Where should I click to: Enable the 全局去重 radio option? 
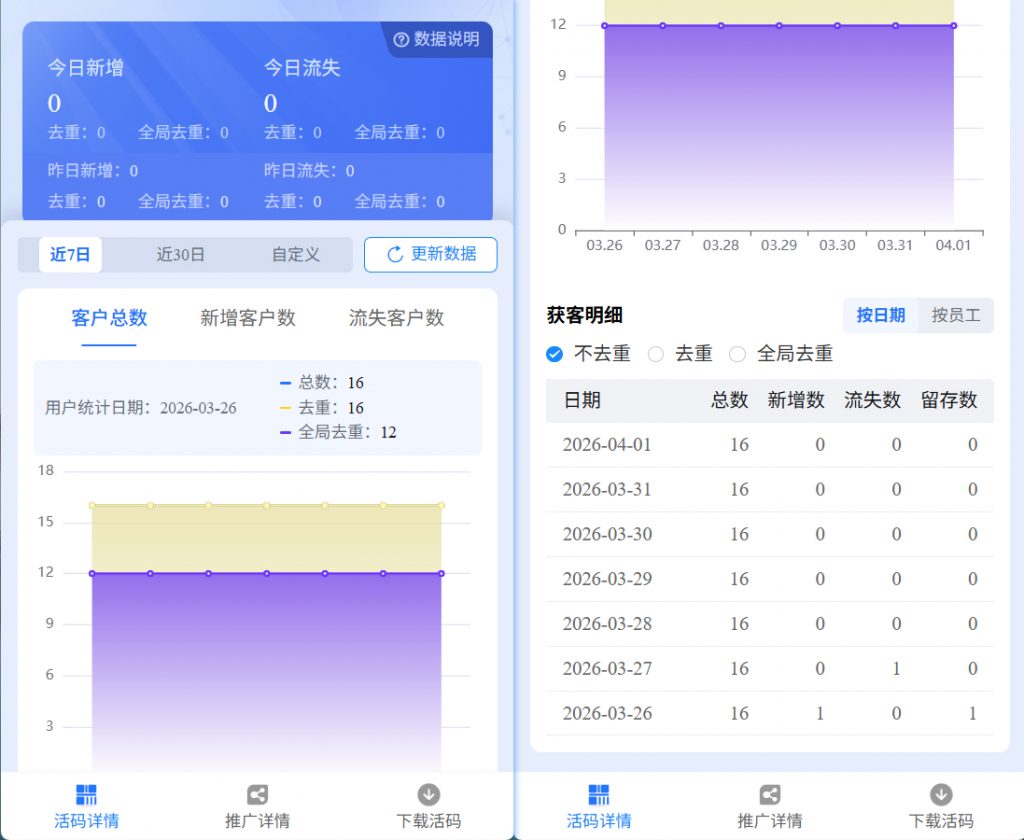click(739, 353)
